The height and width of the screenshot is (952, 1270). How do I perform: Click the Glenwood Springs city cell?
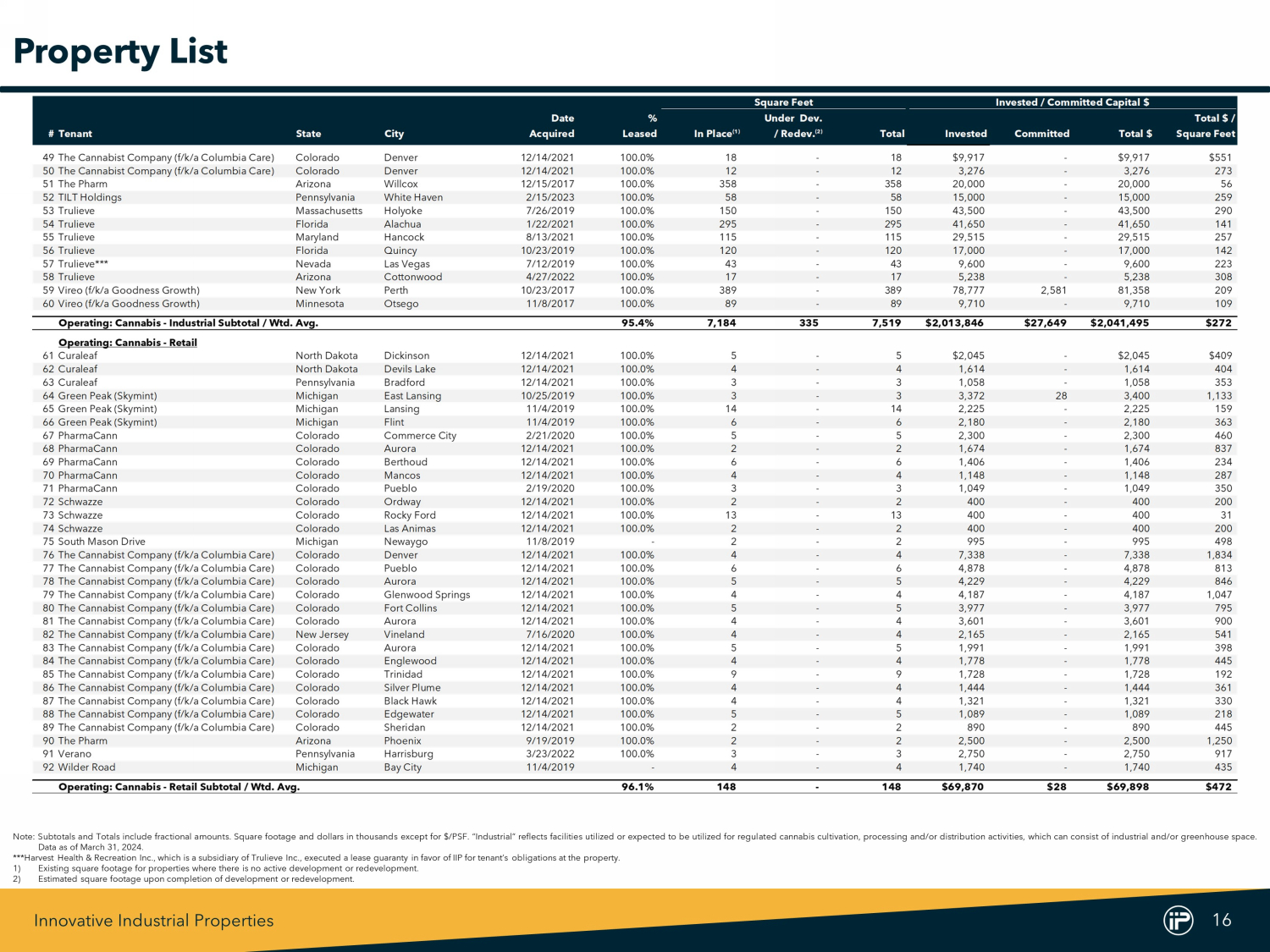coord(427,595)
